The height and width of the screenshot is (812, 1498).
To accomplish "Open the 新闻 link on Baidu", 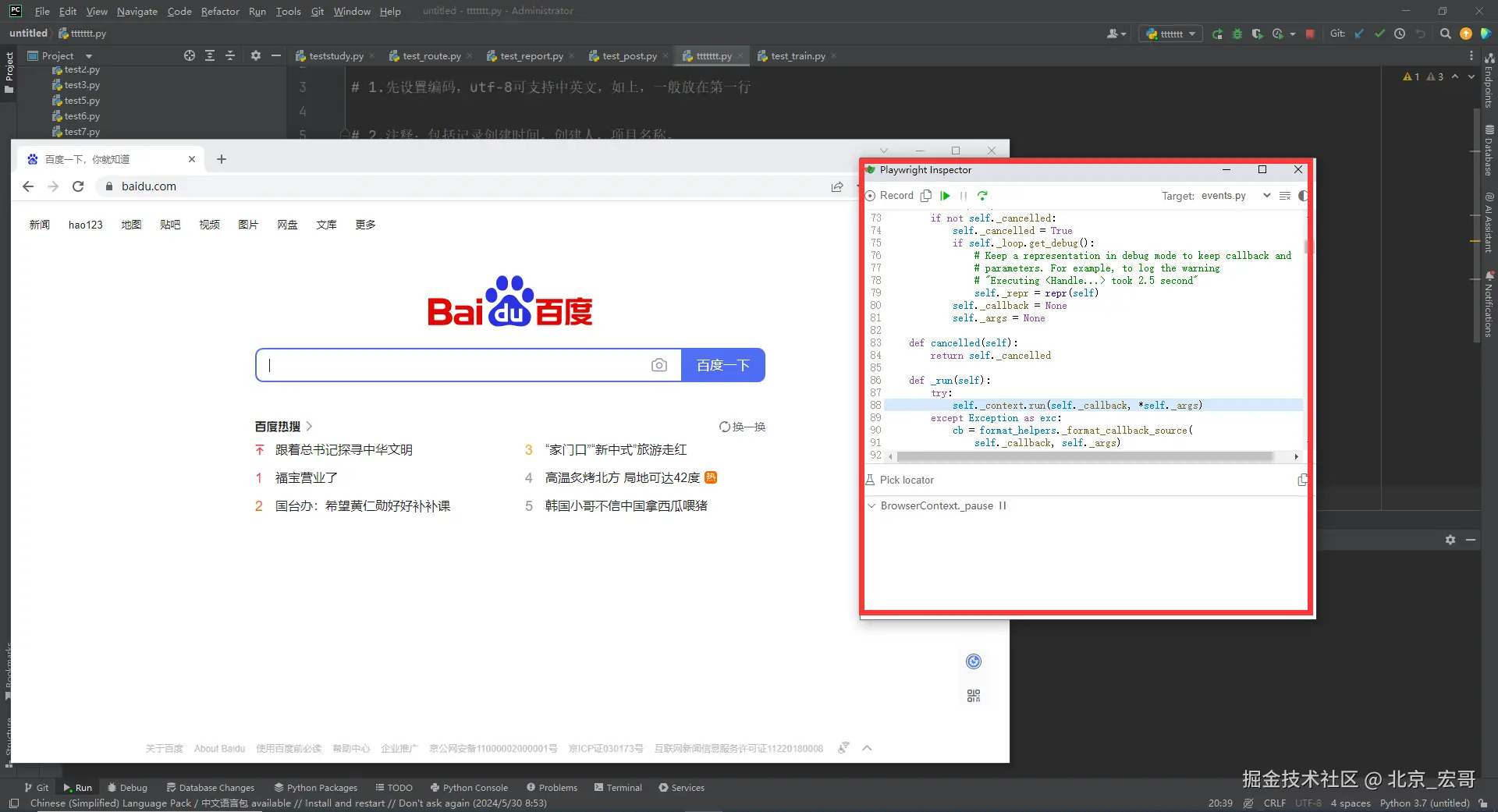I will click(x=40, y=225).
